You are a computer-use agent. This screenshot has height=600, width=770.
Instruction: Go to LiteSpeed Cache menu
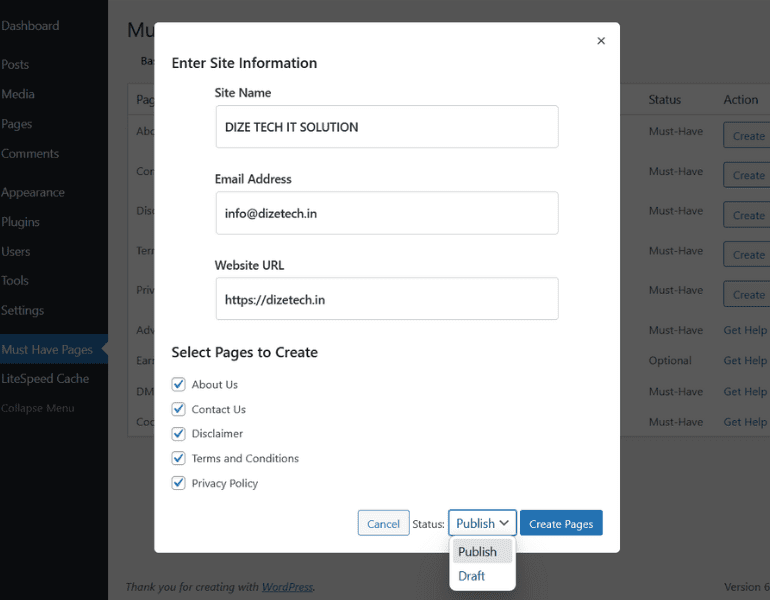point(45,379)
